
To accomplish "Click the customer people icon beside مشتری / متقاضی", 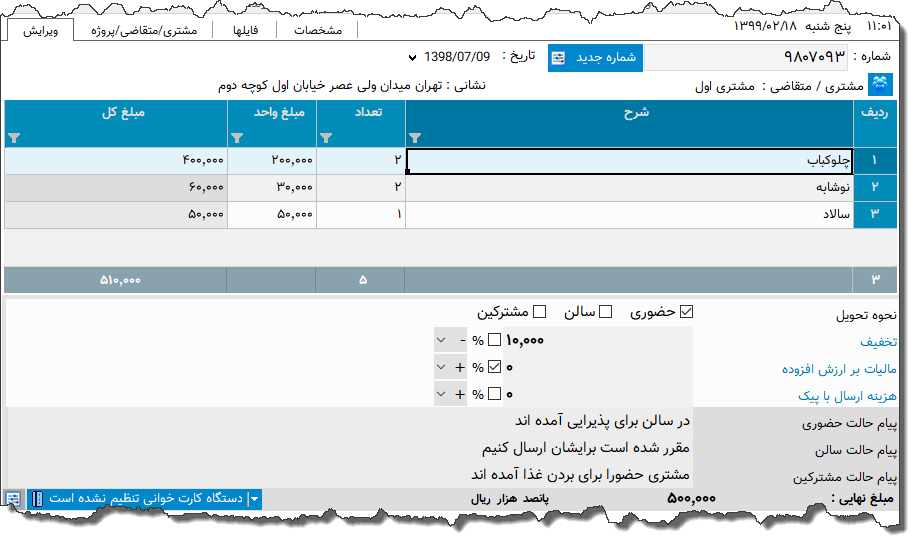I will pos(880,85).
